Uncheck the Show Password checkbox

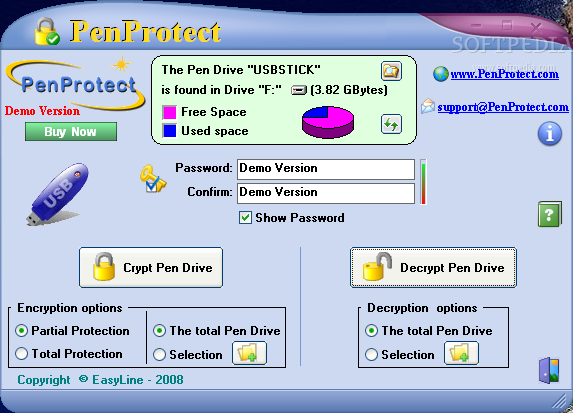click(x=245, y=218)
